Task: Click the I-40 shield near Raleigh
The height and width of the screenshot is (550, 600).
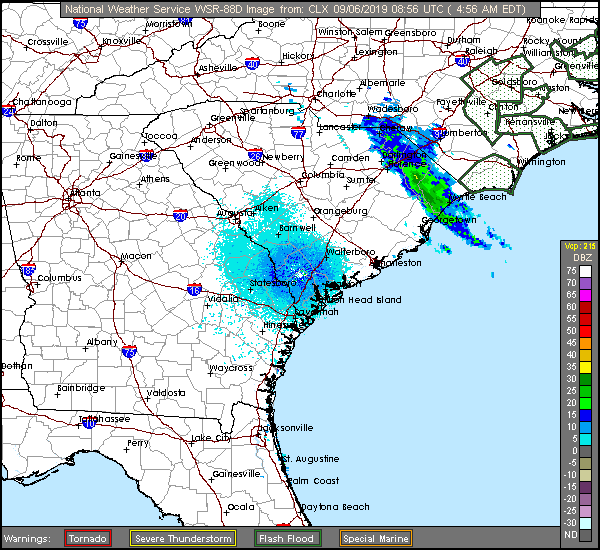Action: [462, 60]
